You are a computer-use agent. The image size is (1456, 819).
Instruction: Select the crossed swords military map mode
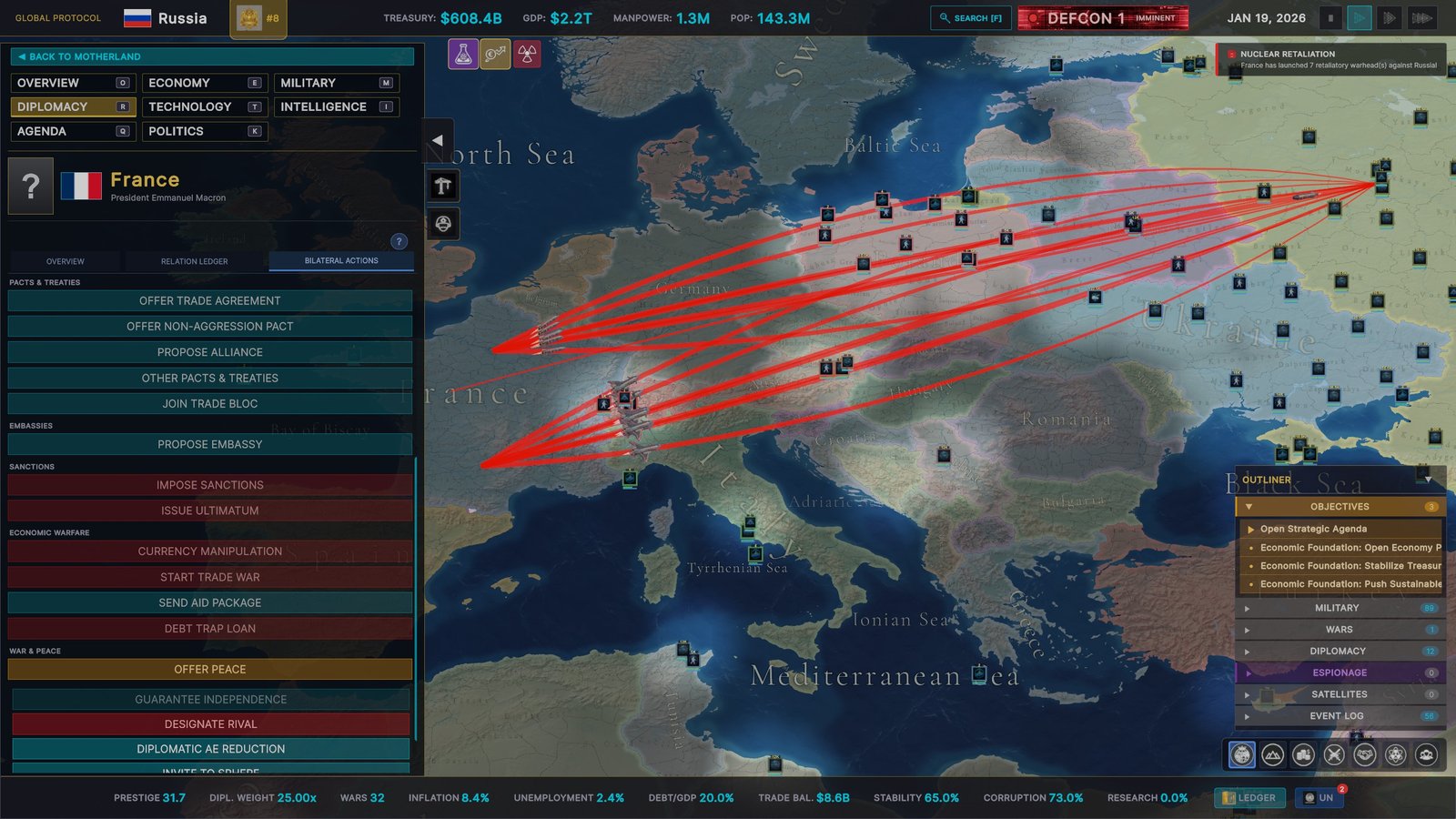[x=1334, y=754]
